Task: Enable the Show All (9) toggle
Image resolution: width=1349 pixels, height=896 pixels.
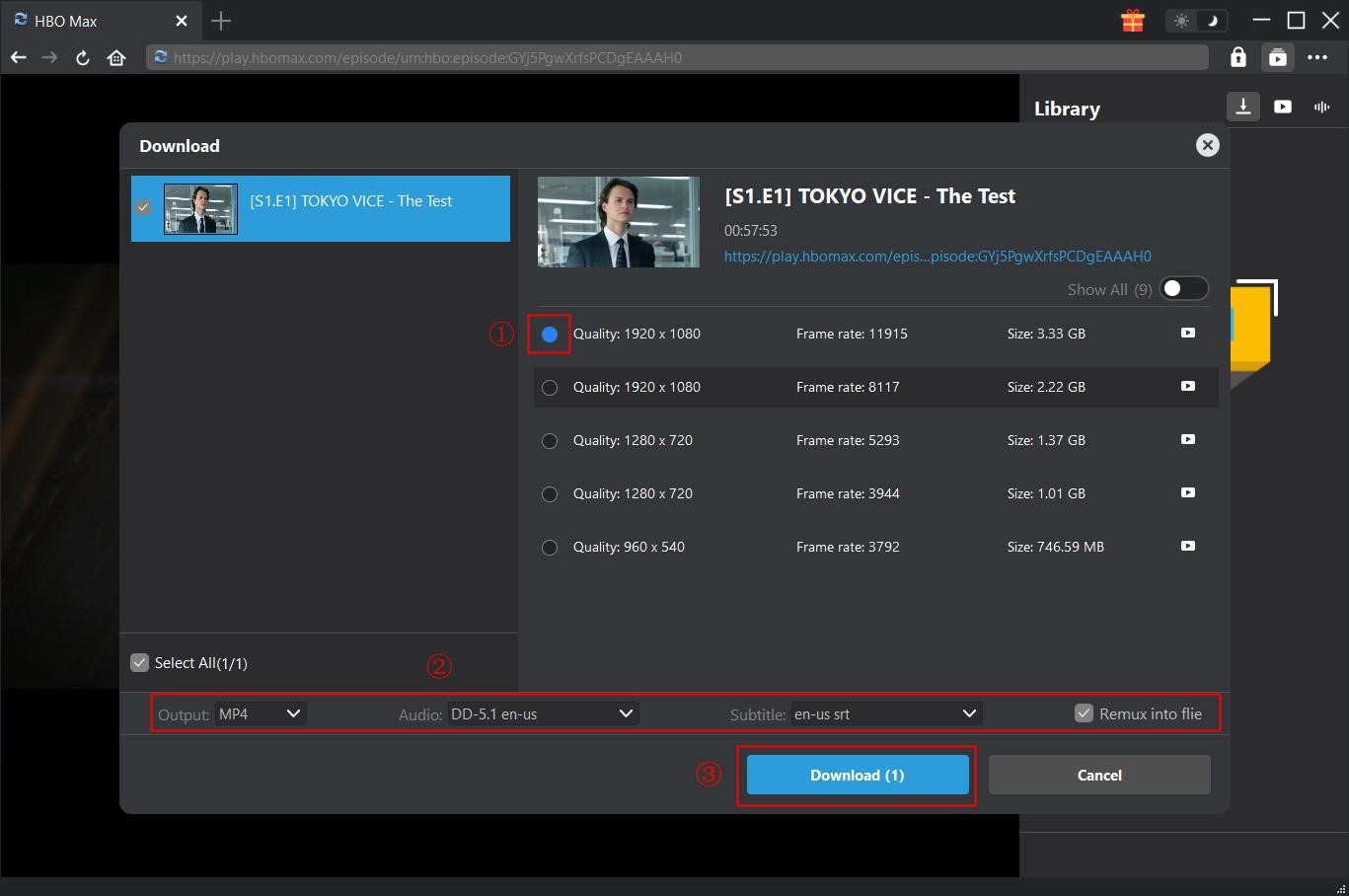Action: 1183,289
